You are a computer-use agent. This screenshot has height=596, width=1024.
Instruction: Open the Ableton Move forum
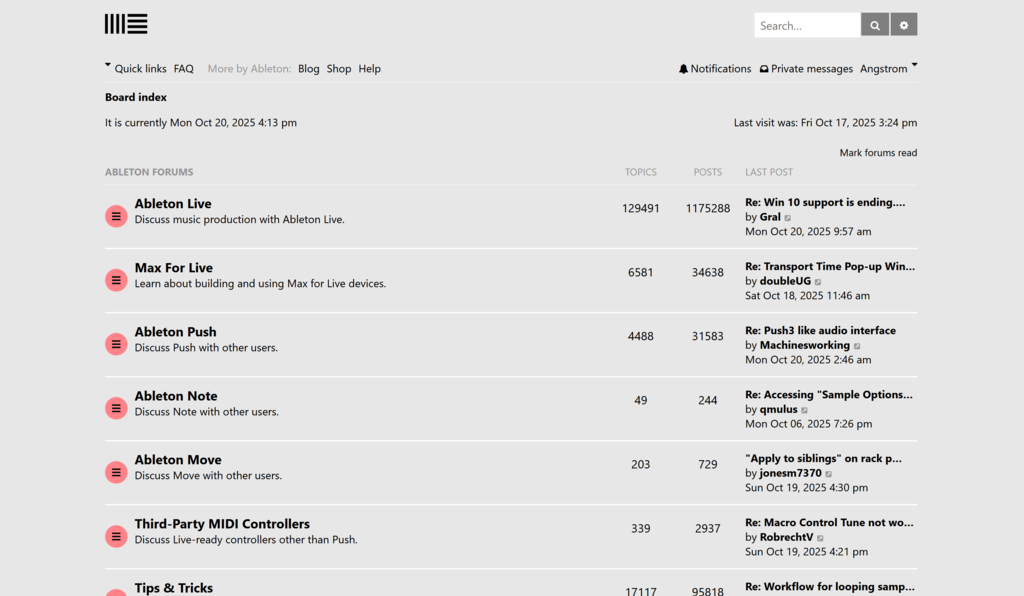click(178, 460)
